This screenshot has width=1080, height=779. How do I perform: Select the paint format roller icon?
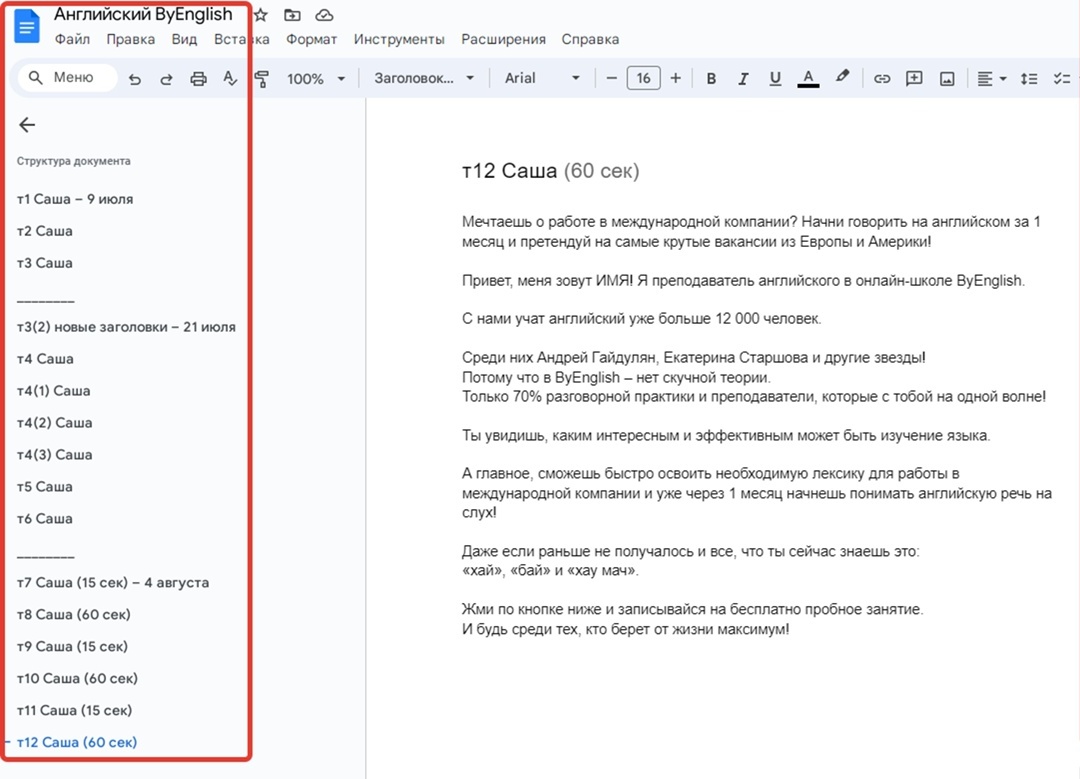tap(262, 79)
